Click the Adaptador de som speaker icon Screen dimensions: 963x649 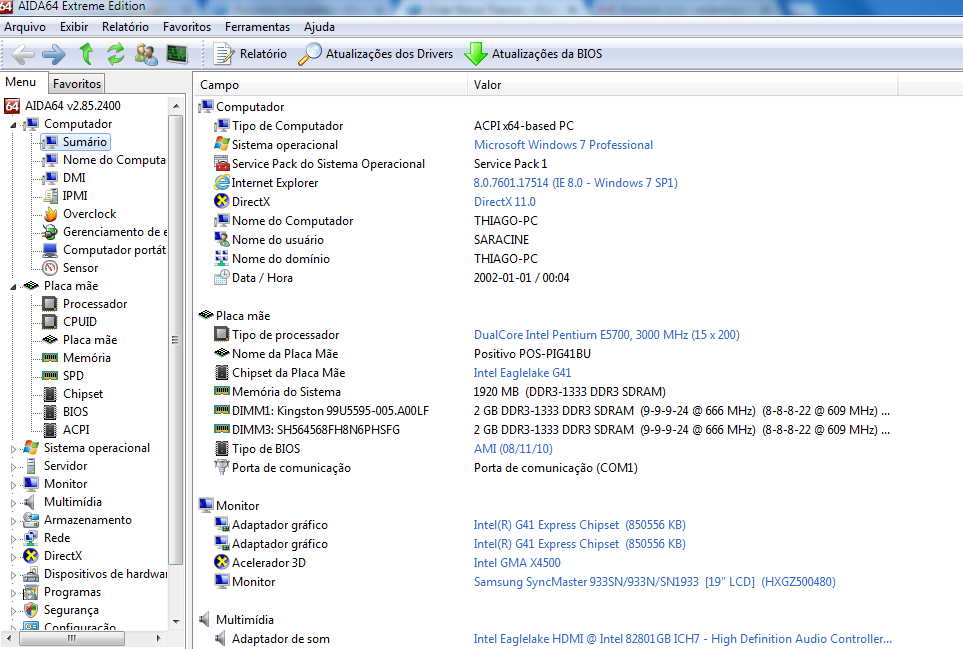220,639
